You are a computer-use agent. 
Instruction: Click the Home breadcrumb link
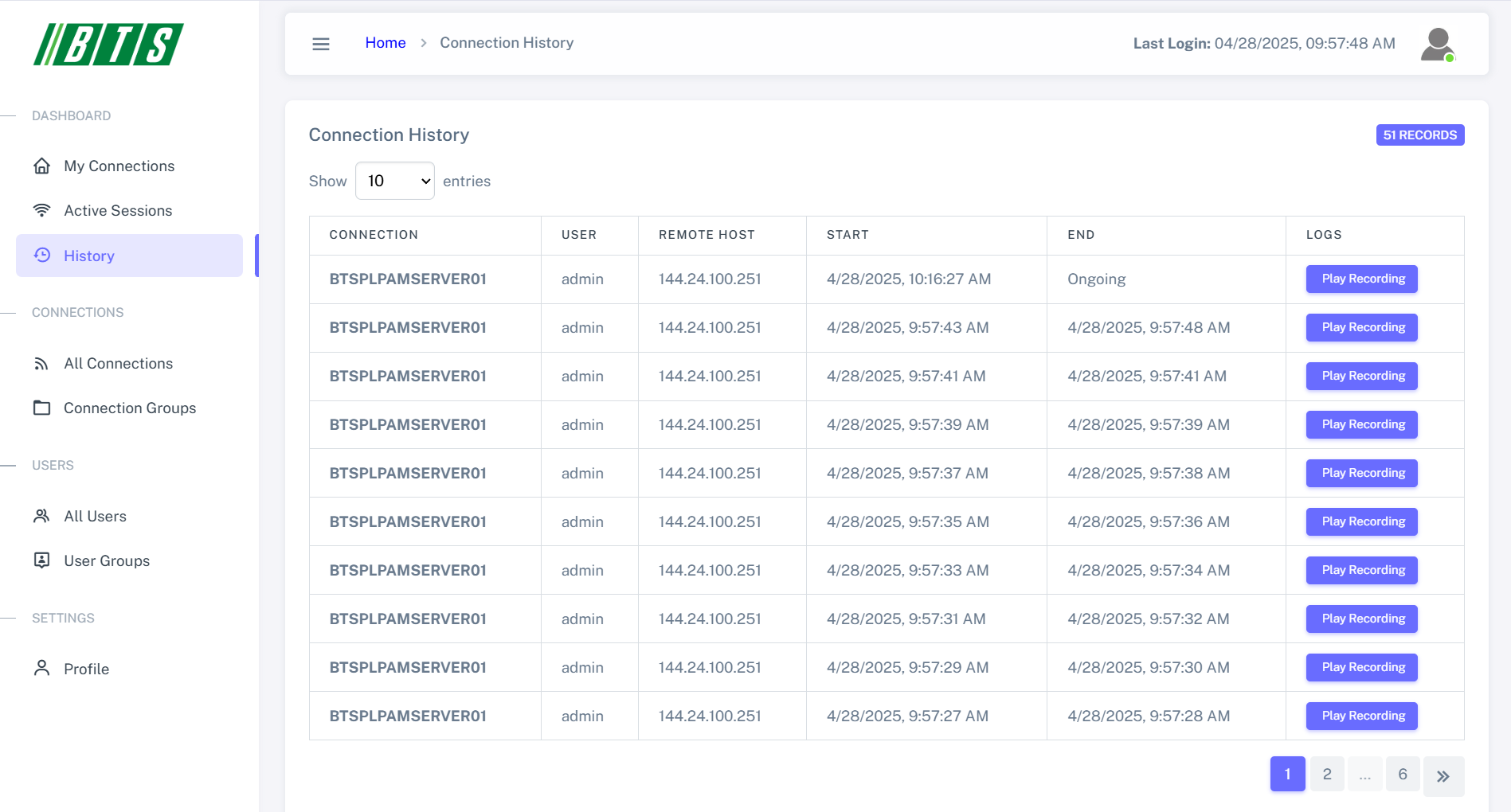coord(386,43)
